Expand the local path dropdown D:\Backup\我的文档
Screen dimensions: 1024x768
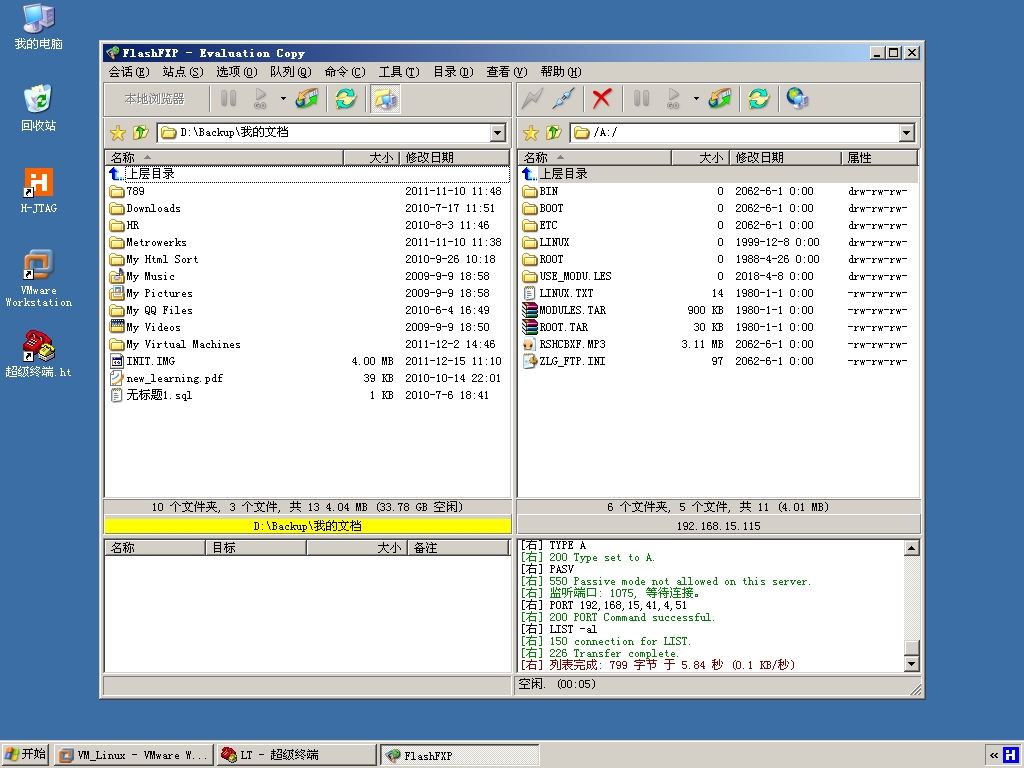(x=498, y=133)
